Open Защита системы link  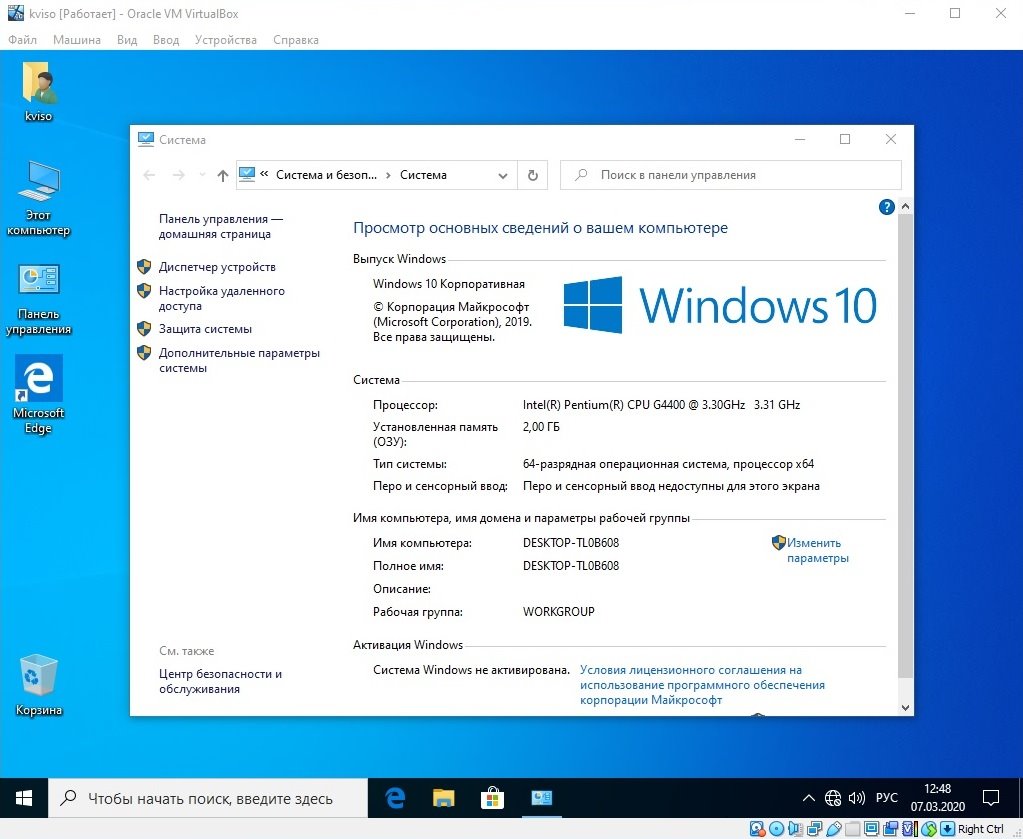pyautogui.click(x=206, y=329)
